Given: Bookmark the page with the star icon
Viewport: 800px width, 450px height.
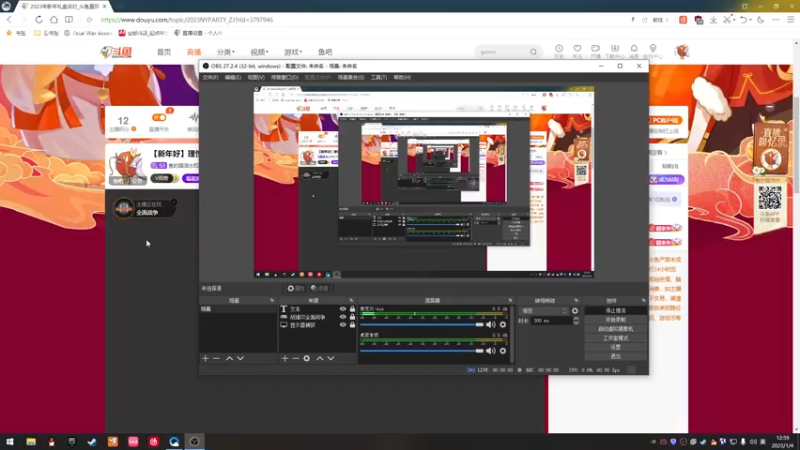Looking at the screenshot, I should (x=89, y=20).
